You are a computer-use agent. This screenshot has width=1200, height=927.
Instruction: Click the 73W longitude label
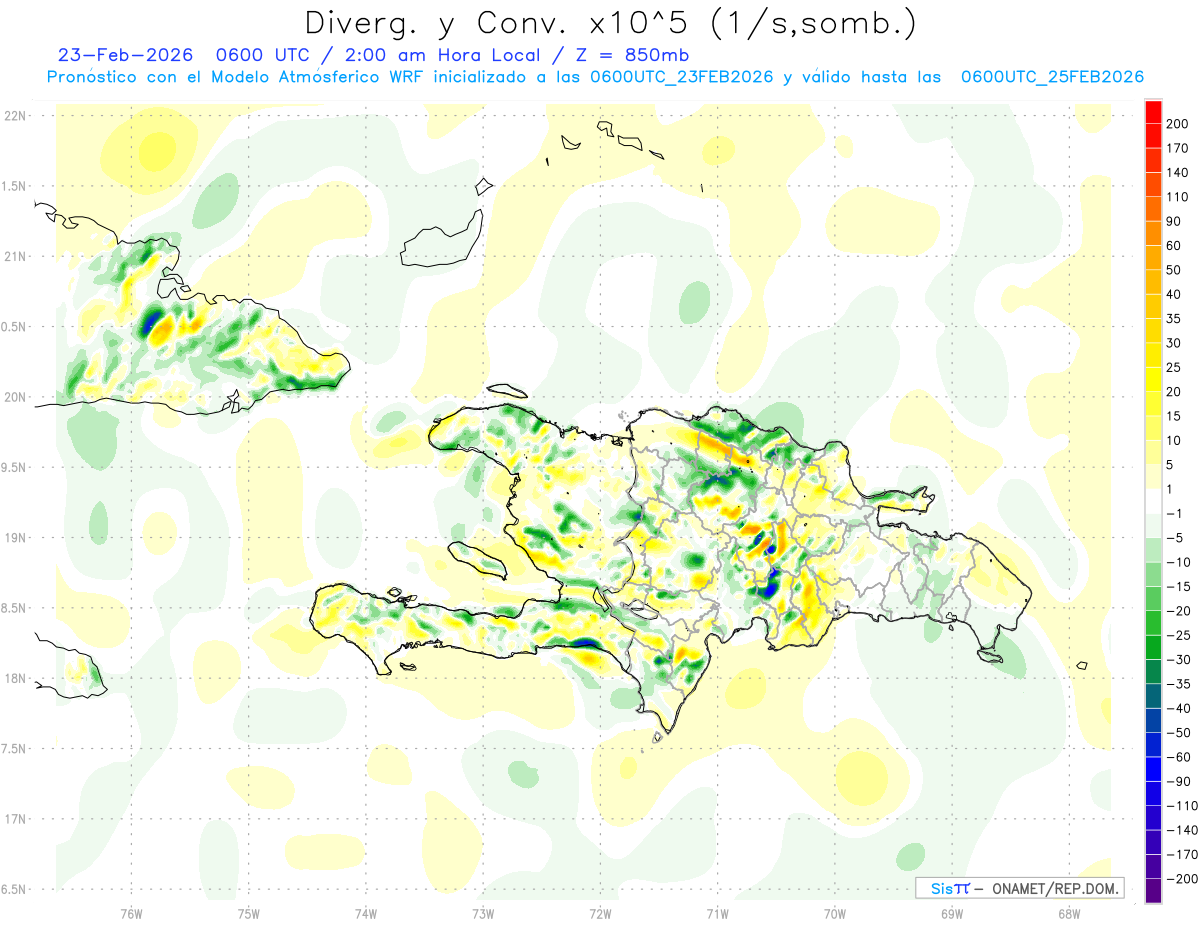coord(483,913)
